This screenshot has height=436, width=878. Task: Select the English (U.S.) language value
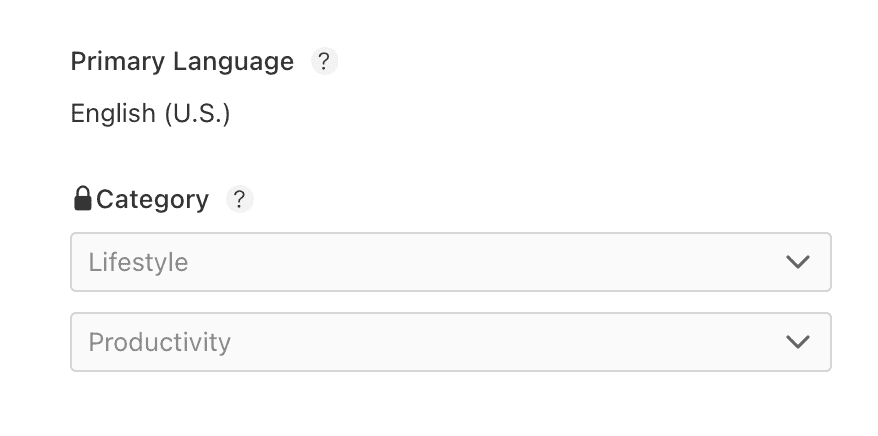tap(150, 114)
